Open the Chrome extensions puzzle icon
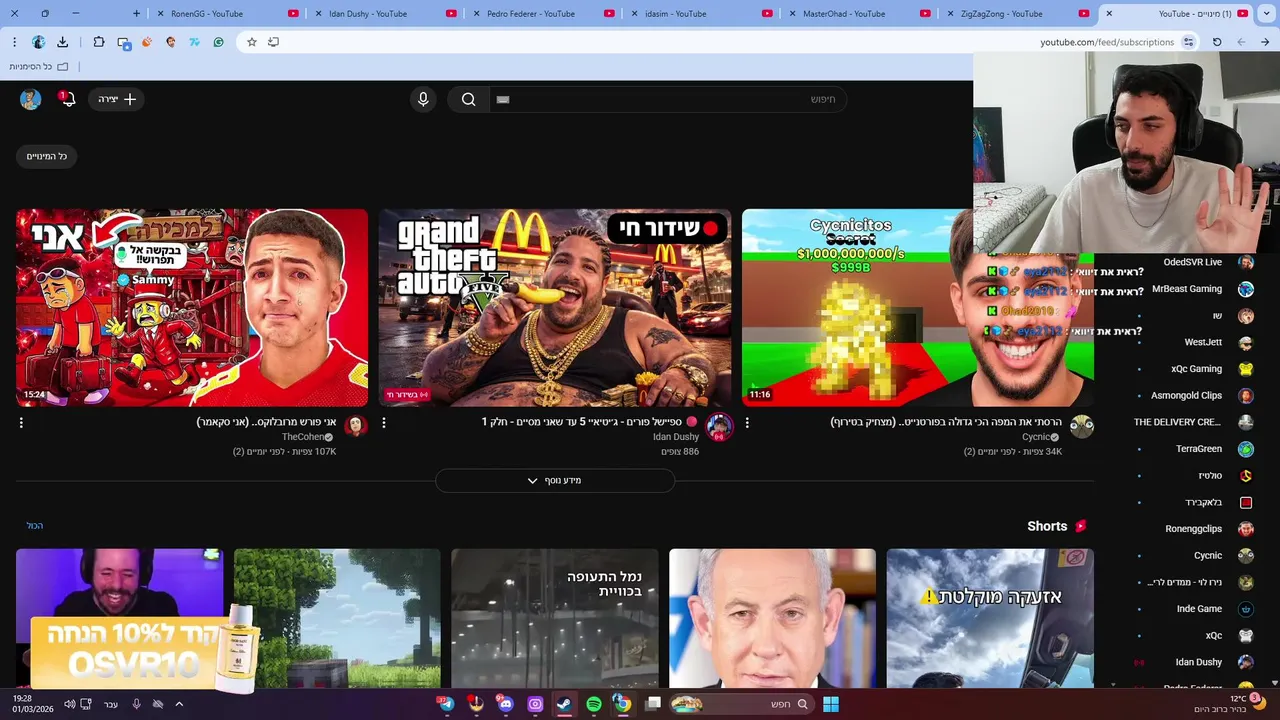The width and height of the screenshot is (1280, 720). click(x=99, y=42)
